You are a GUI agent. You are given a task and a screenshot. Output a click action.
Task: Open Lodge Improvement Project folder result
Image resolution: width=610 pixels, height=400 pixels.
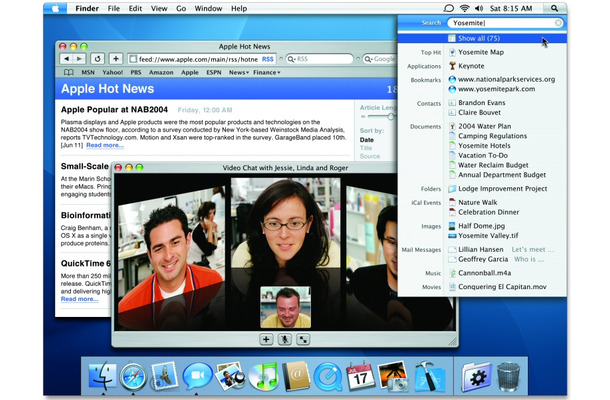point(502,189)
